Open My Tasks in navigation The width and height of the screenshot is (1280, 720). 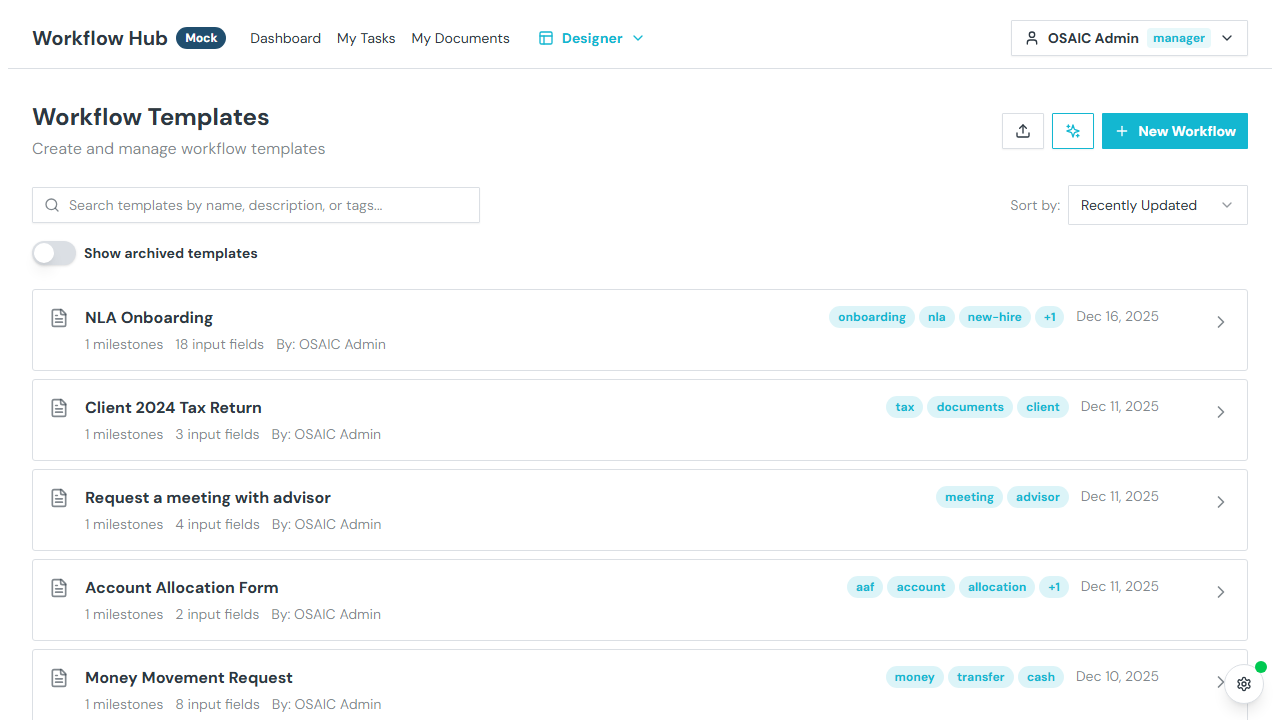pos(366,38)
